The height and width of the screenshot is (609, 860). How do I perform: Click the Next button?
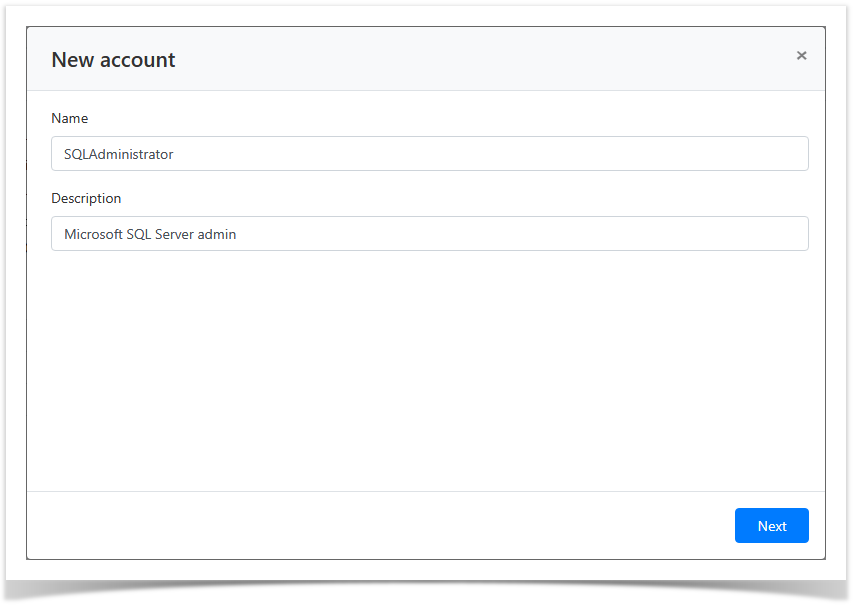[x=771, y=526]
